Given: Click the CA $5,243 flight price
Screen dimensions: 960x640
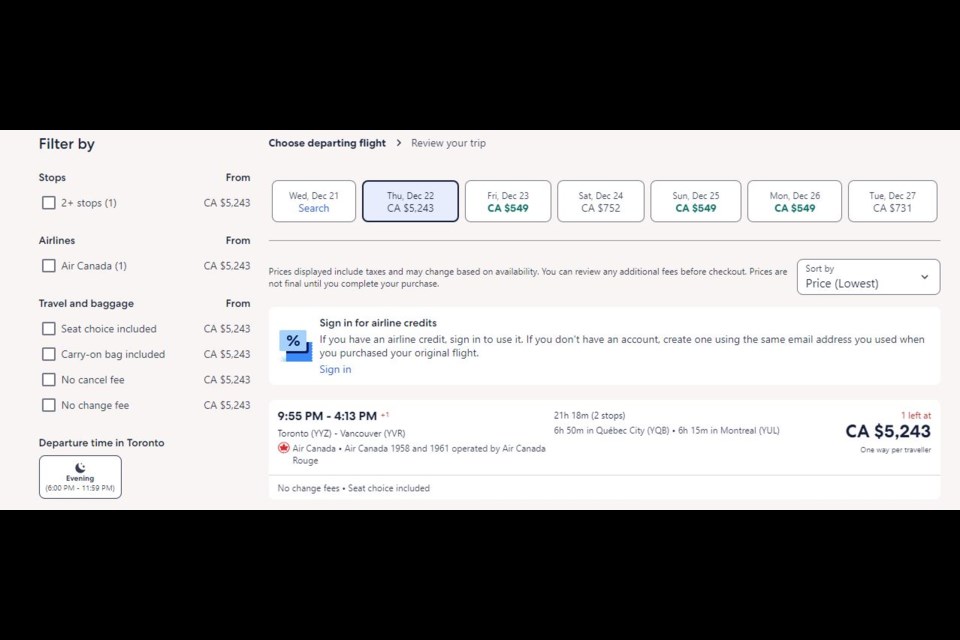Looking at the screenshot, I should [x=888, y=431].
